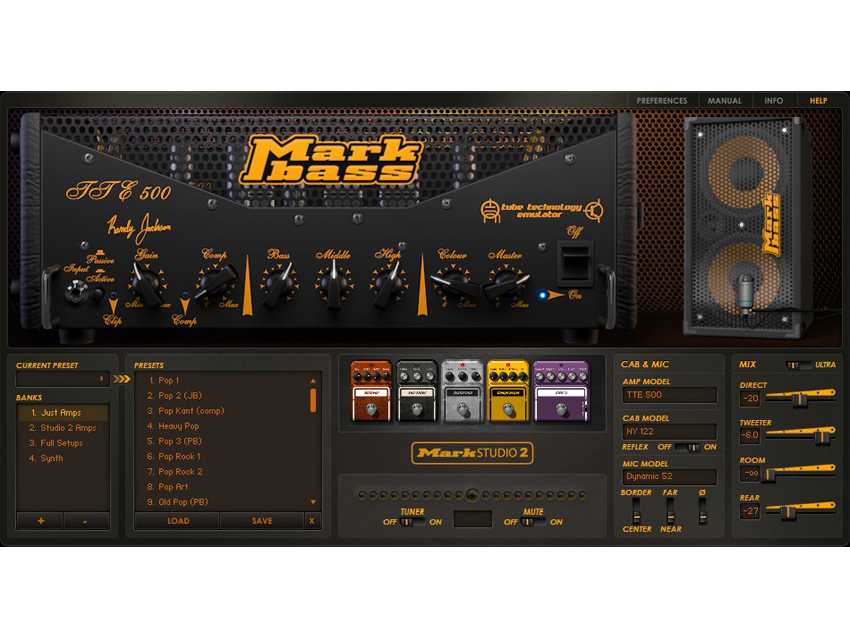Click the tuner note display box

473,519
